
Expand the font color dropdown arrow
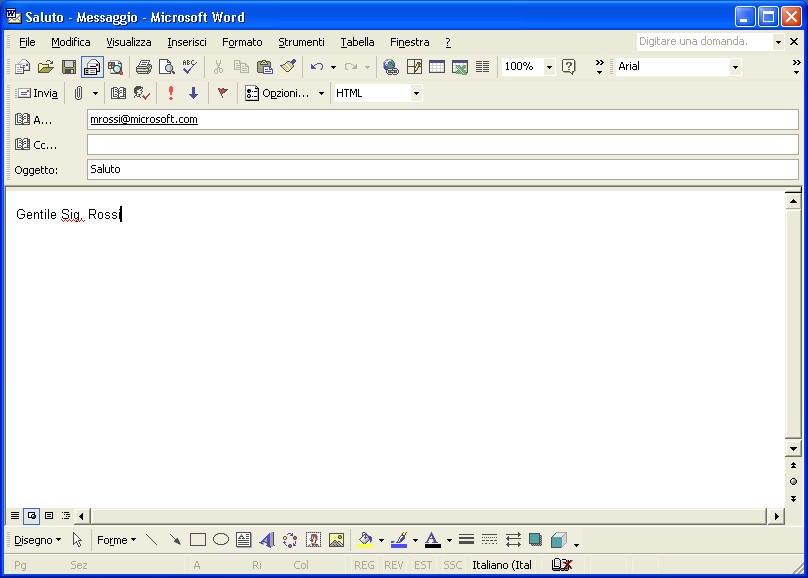tap(449, 540)
